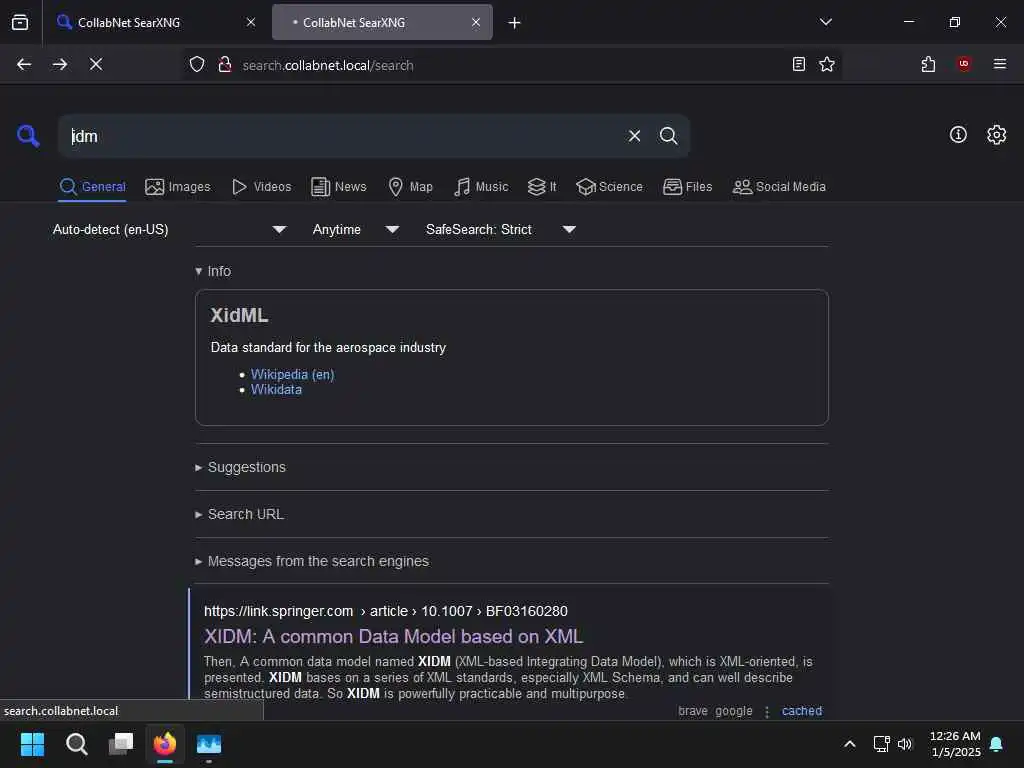Open the Wikidata link

(276, 390)
